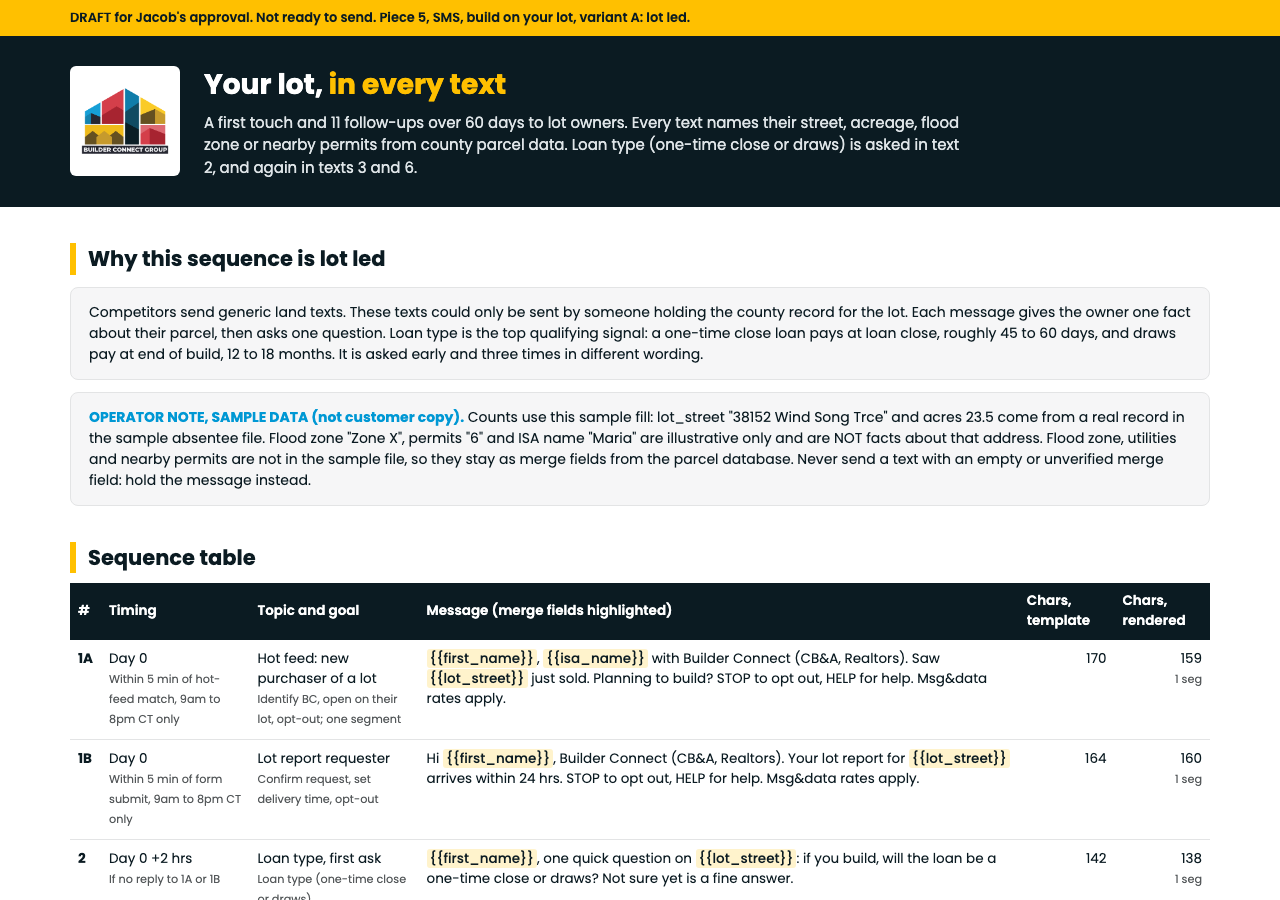Click the 'OPERATOR NOTE, SAMPLE DATA' label

coord(276,417)
